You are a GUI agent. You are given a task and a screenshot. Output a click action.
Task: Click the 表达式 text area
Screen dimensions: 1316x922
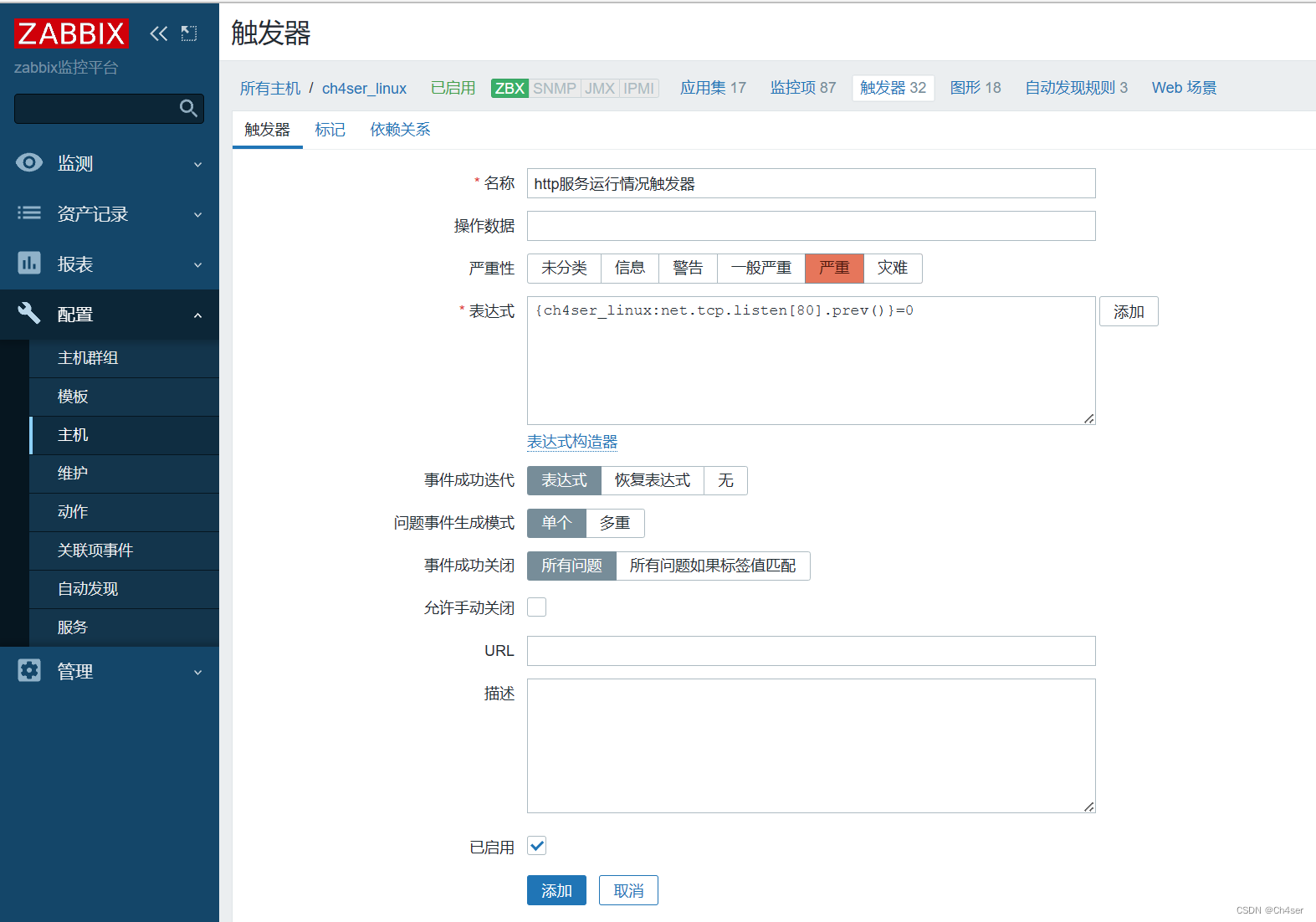811,361
